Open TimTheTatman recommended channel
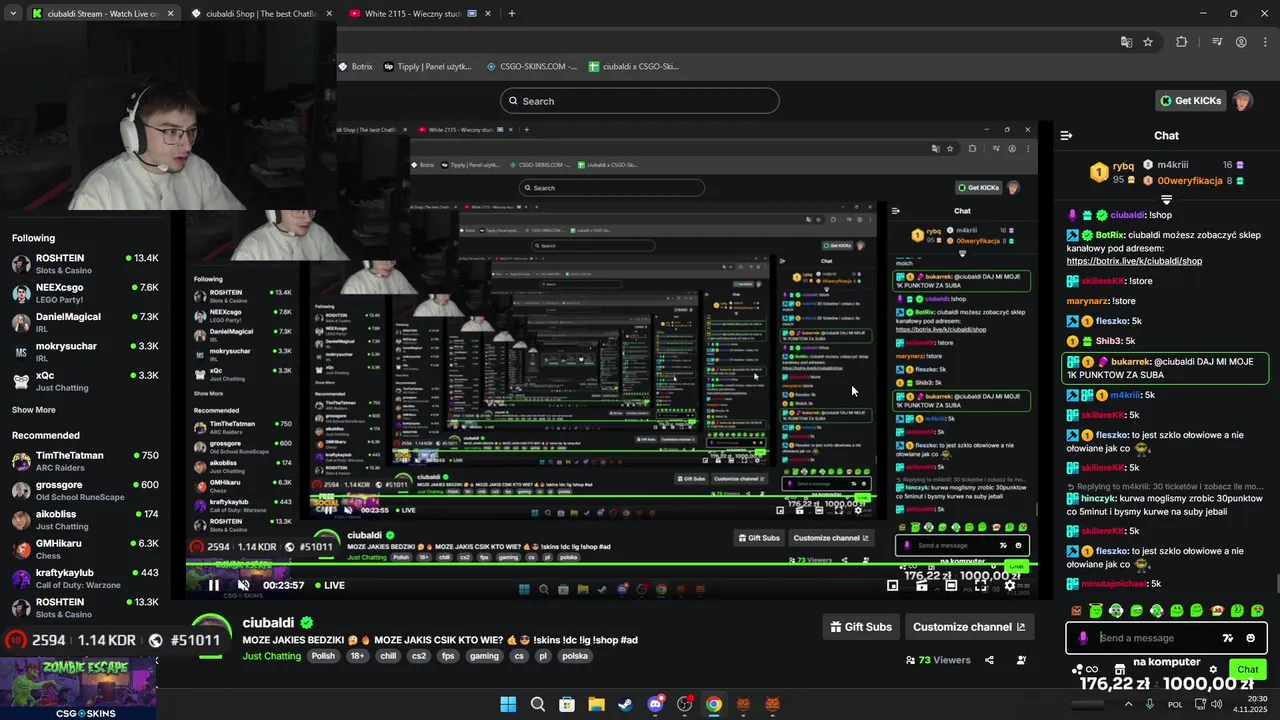The height and width of the screenshot is (720, 1280). tap(85, 461)
